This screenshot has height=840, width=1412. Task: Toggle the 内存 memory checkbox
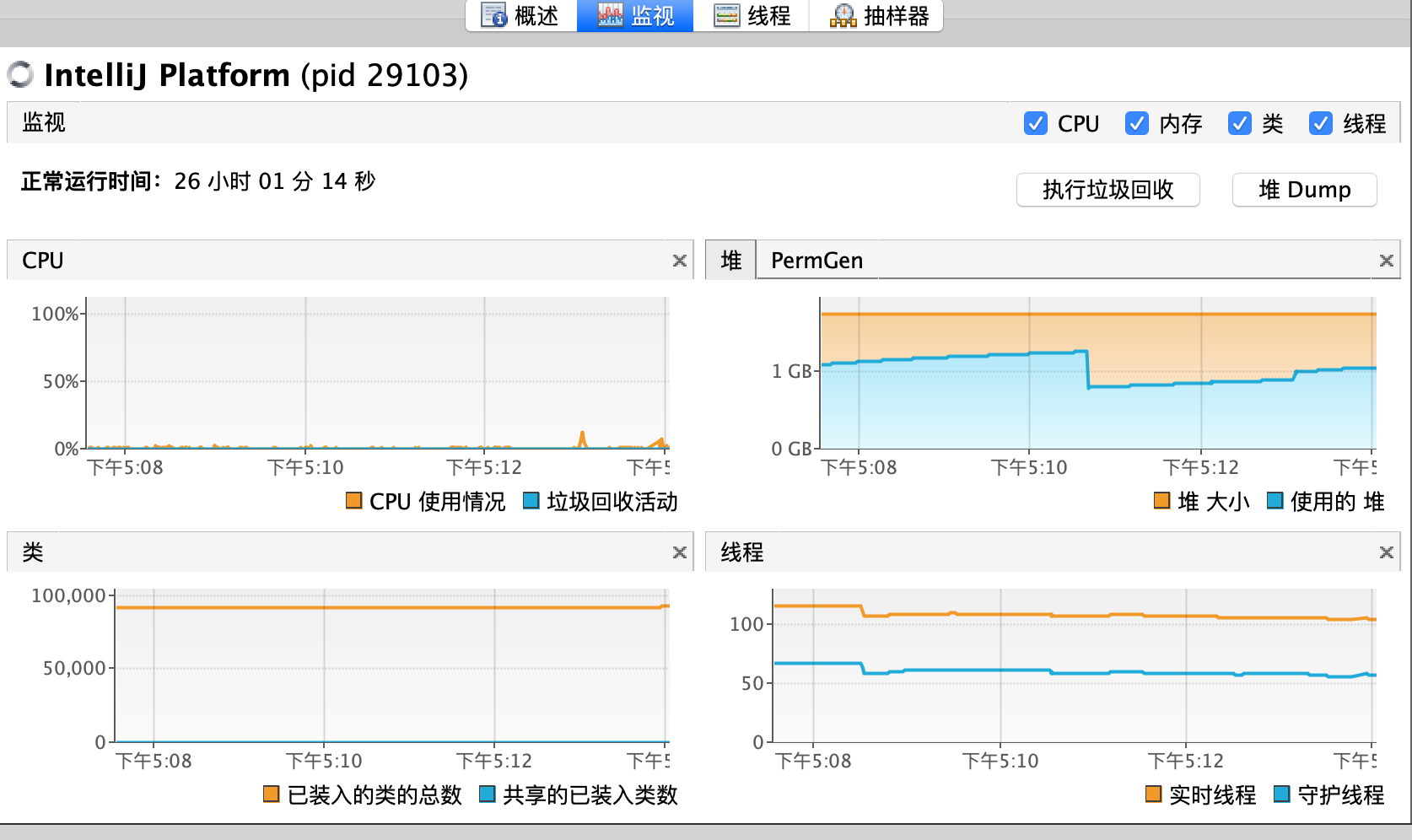tap(1136, 123)
